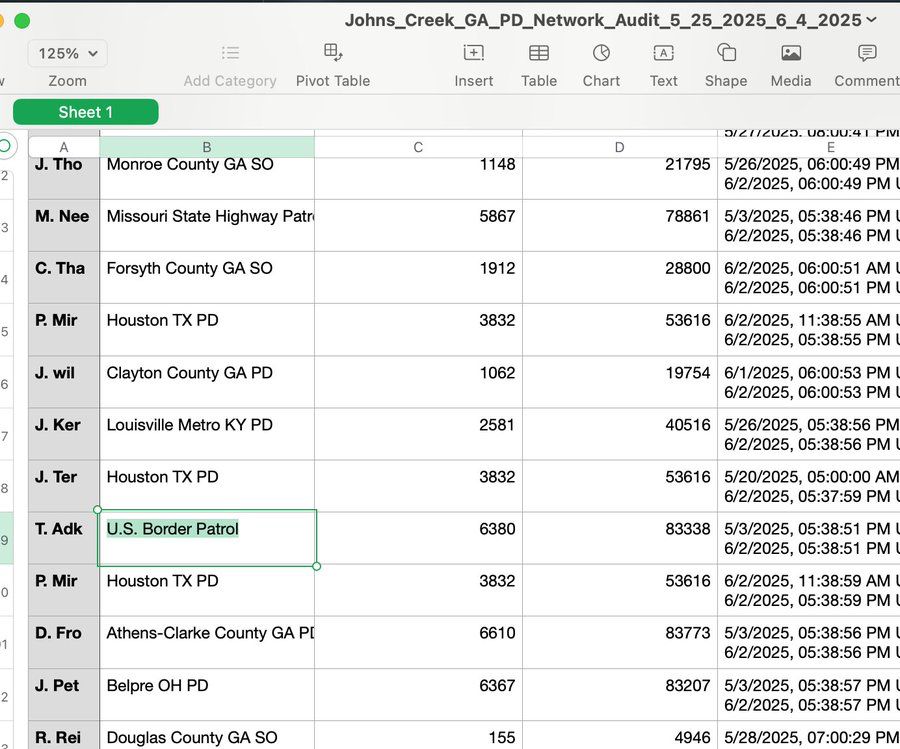Viewport: 900px width, 749px height.
Task: Select the cell with value 1062
Action: 418,382
